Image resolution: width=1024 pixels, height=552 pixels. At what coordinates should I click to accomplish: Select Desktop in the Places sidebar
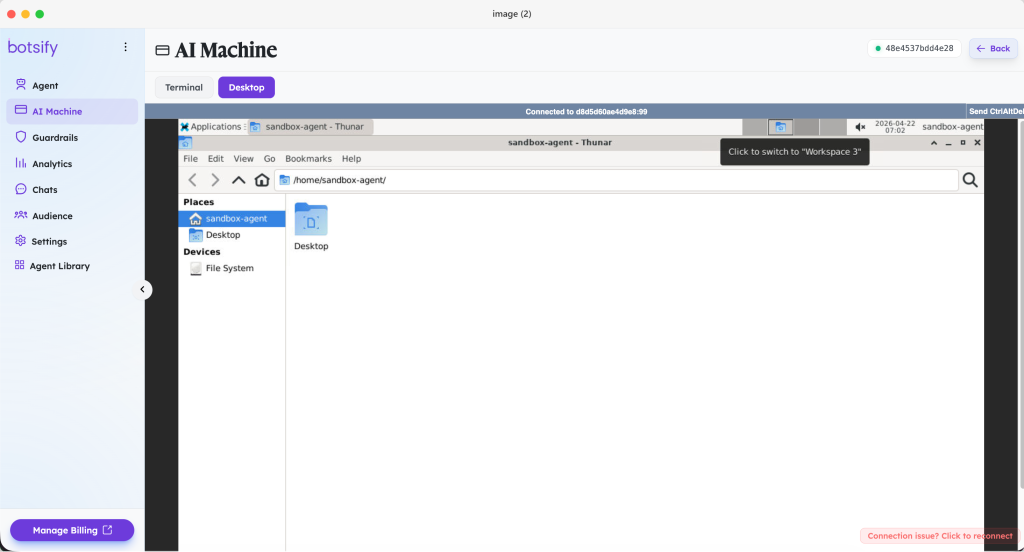pos(232,235)
